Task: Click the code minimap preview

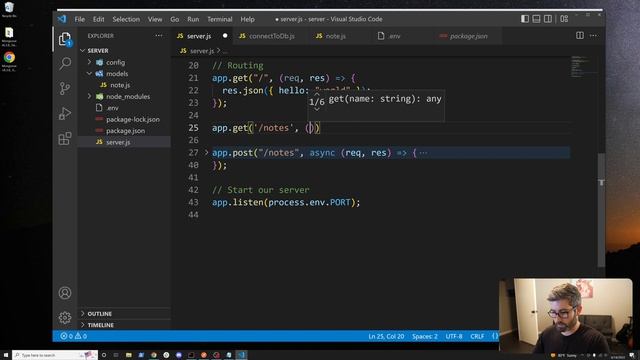Action: [583, 67]
